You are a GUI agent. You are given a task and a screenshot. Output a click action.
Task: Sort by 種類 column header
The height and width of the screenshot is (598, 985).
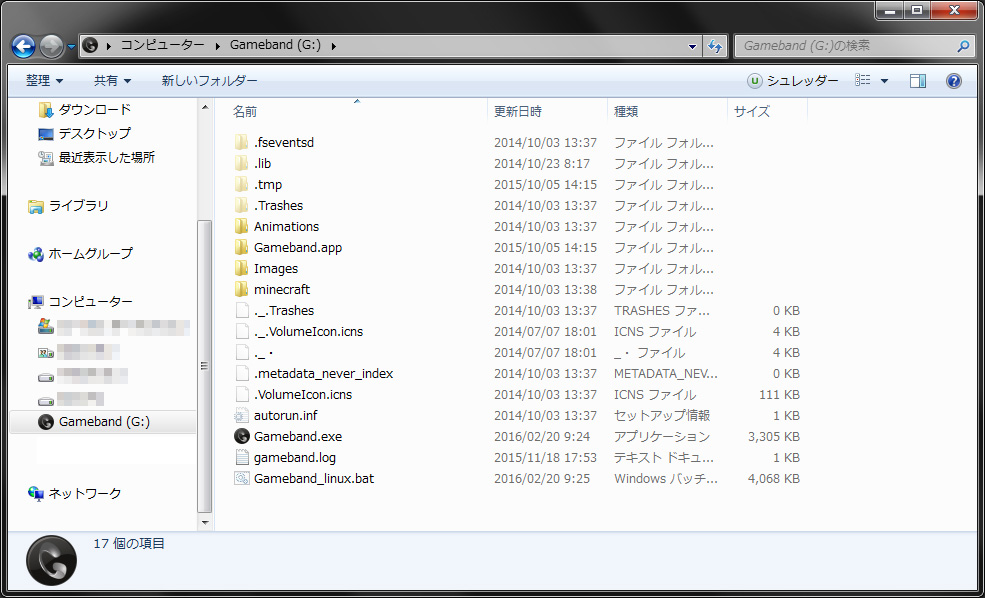coord(668,111)
